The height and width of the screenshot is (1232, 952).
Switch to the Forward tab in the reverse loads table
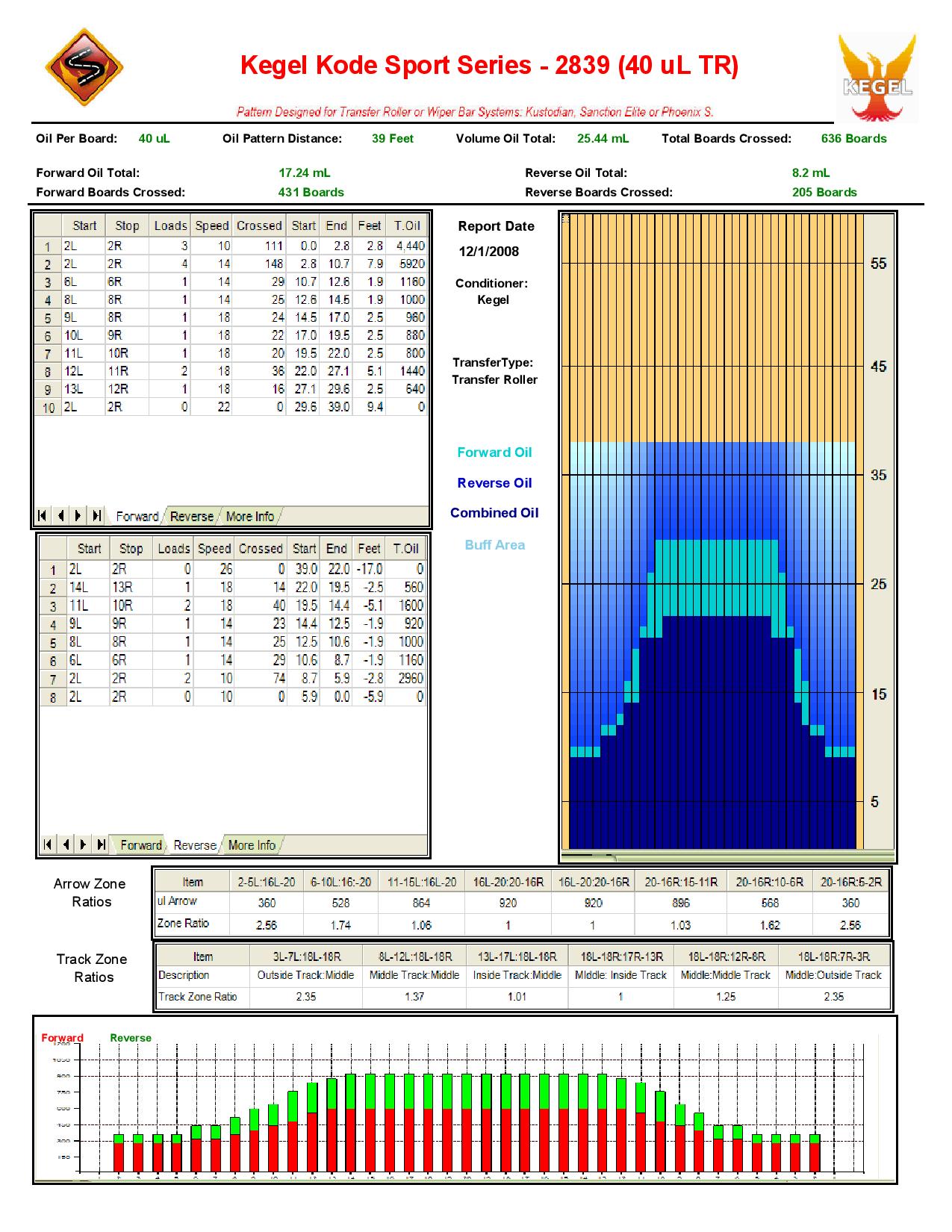tap(141, 845)
